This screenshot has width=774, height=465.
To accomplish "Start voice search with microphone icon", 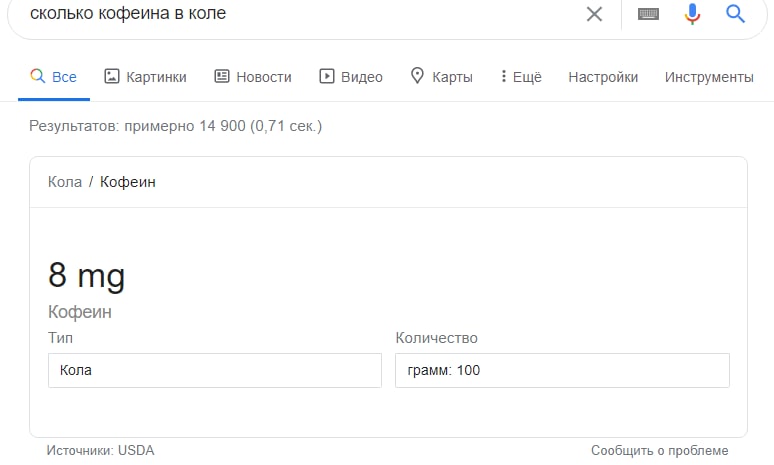I will click(692, 14).
